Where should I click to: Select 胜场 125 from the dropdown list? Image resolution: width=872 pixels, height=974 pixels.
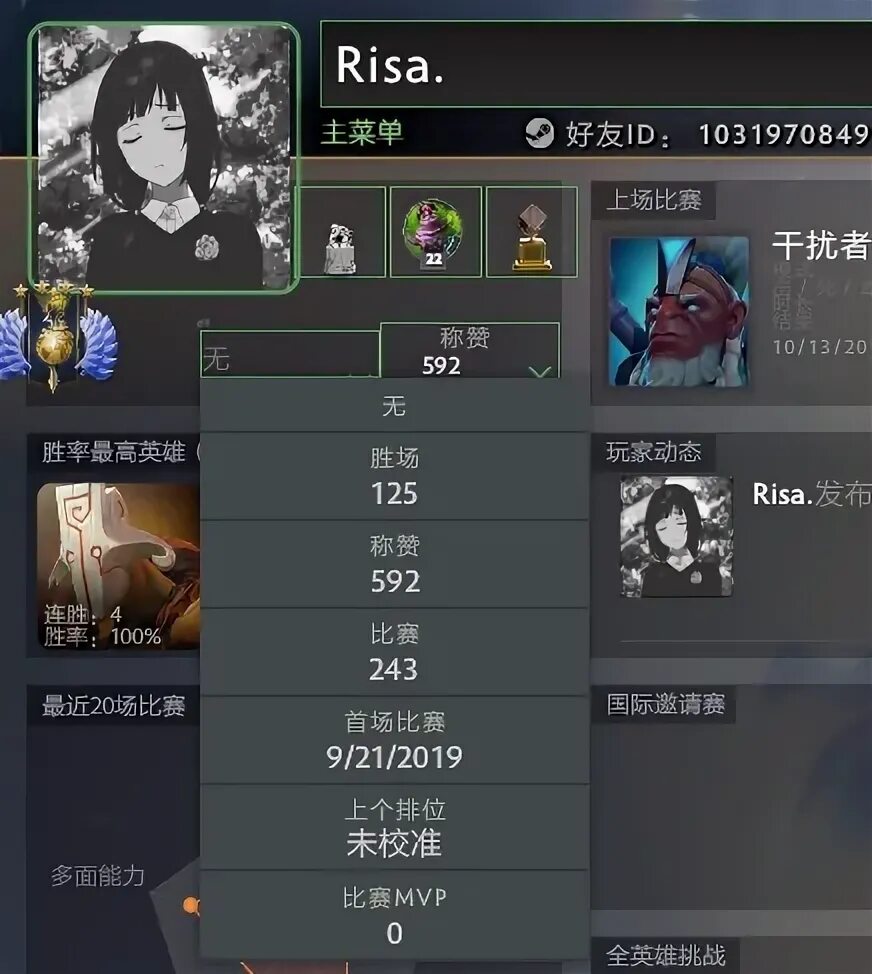point(394,476)
